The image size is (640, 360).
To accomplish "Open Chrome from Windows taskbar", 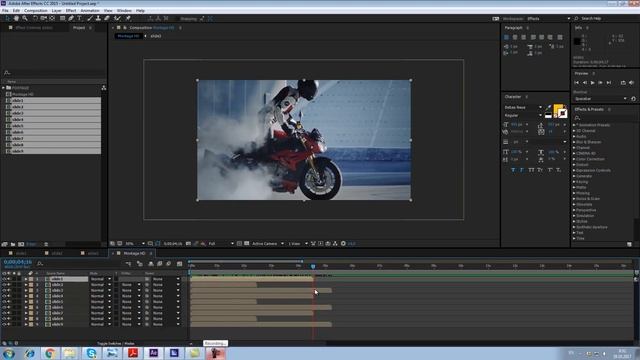I will click(50, 353).
